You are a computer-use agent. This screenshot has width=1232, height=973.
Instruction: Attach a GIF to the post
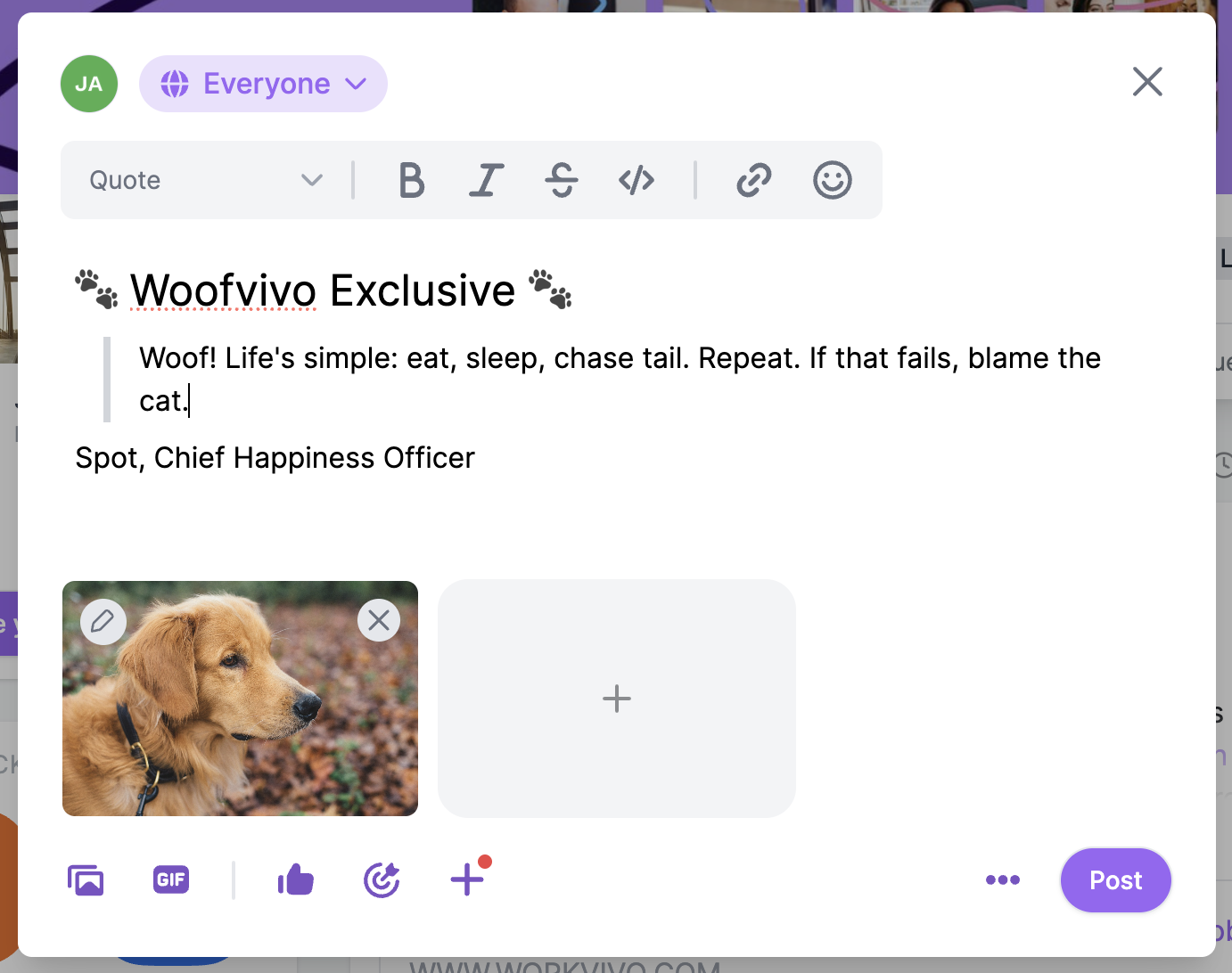171,880
